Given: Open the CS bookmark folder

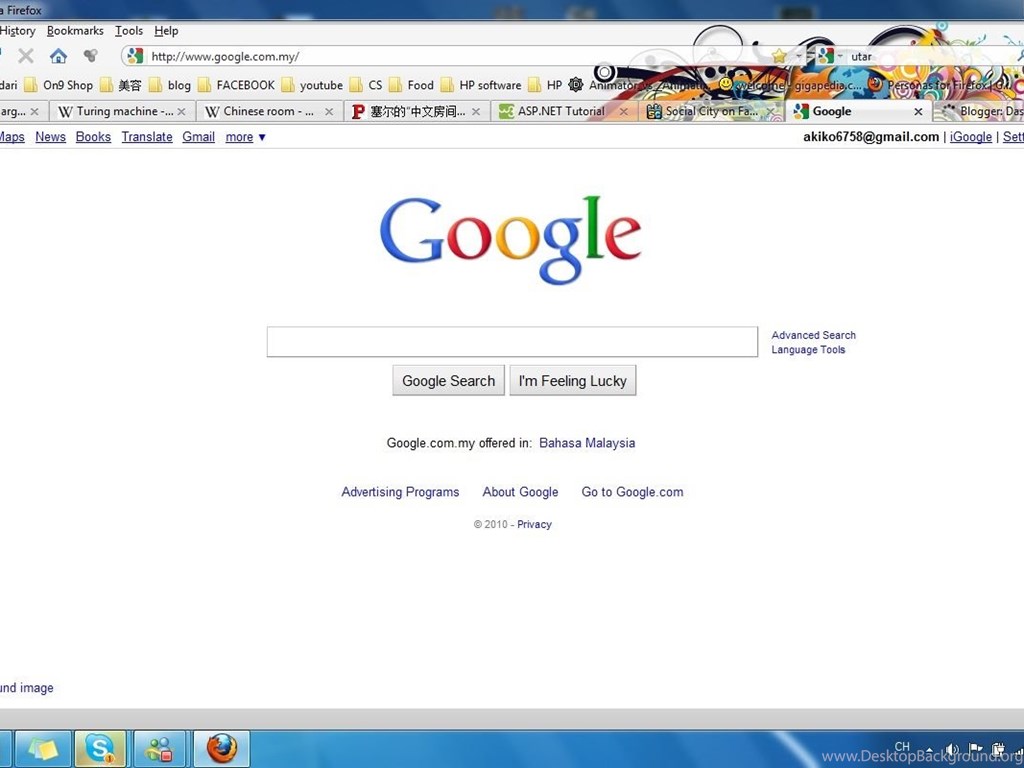Looking at the screenshot, I should coord(366,85).
